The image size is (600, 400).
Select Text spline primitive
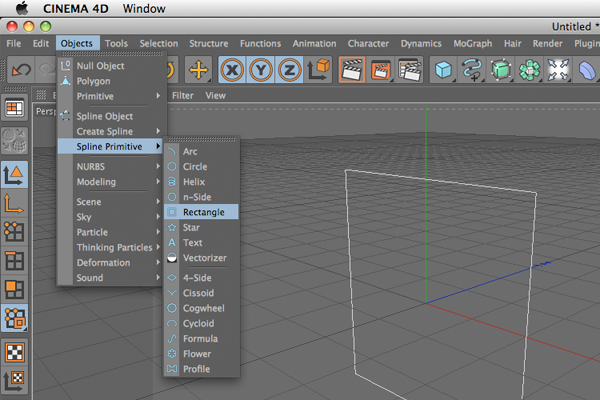(201, 243)
